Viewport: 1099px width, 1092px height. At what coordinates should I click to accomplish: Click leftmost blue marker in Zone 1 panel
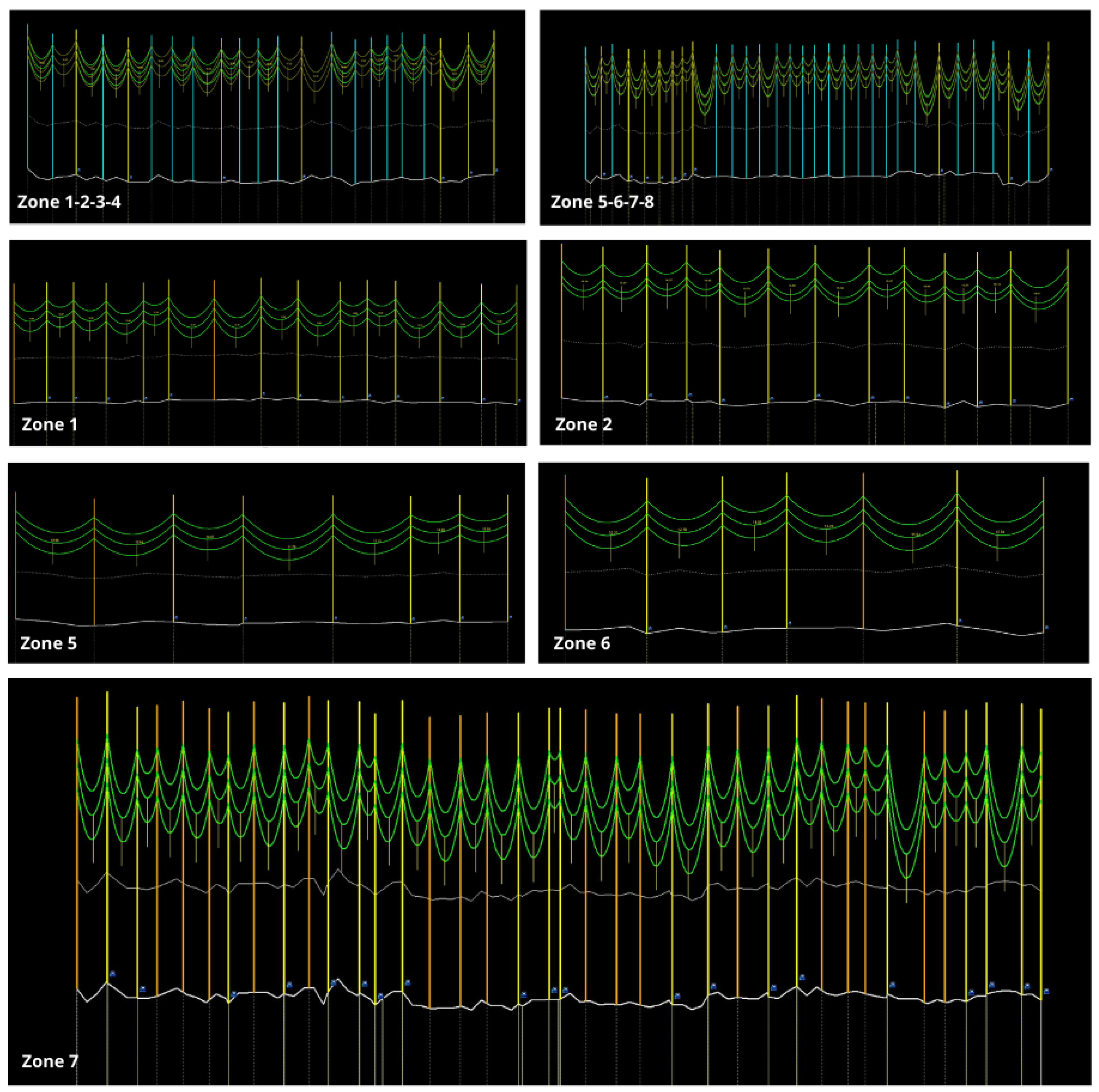[49, 398]
